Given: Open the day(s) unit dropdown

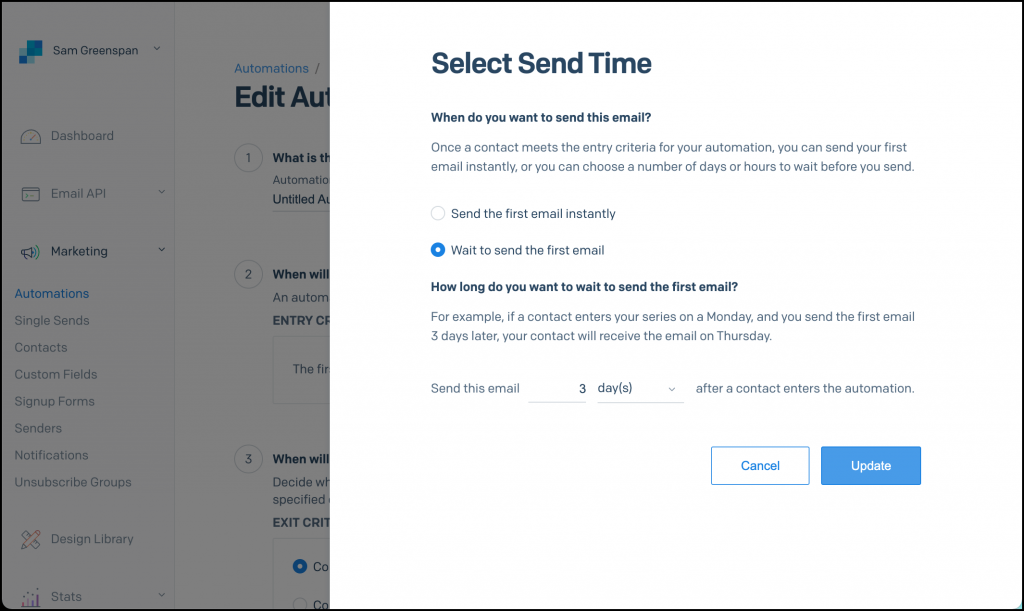Looking at the screenshot, I should 640,389.
